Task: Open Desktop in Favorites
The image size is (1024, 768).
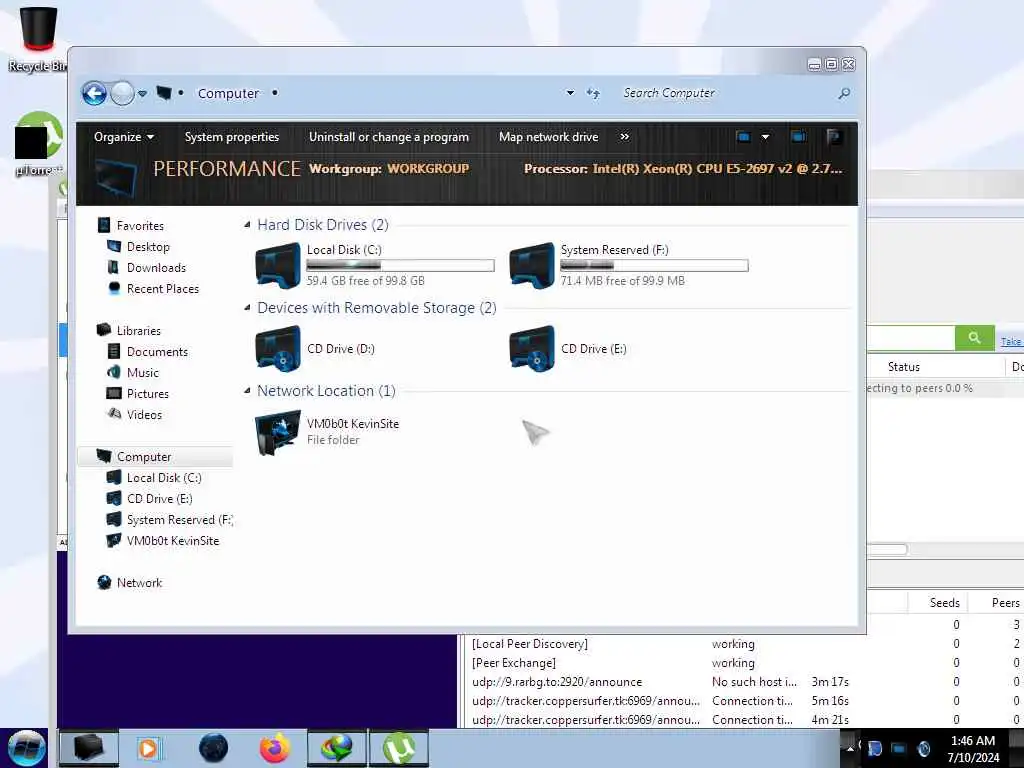Action: click(148, 247)
